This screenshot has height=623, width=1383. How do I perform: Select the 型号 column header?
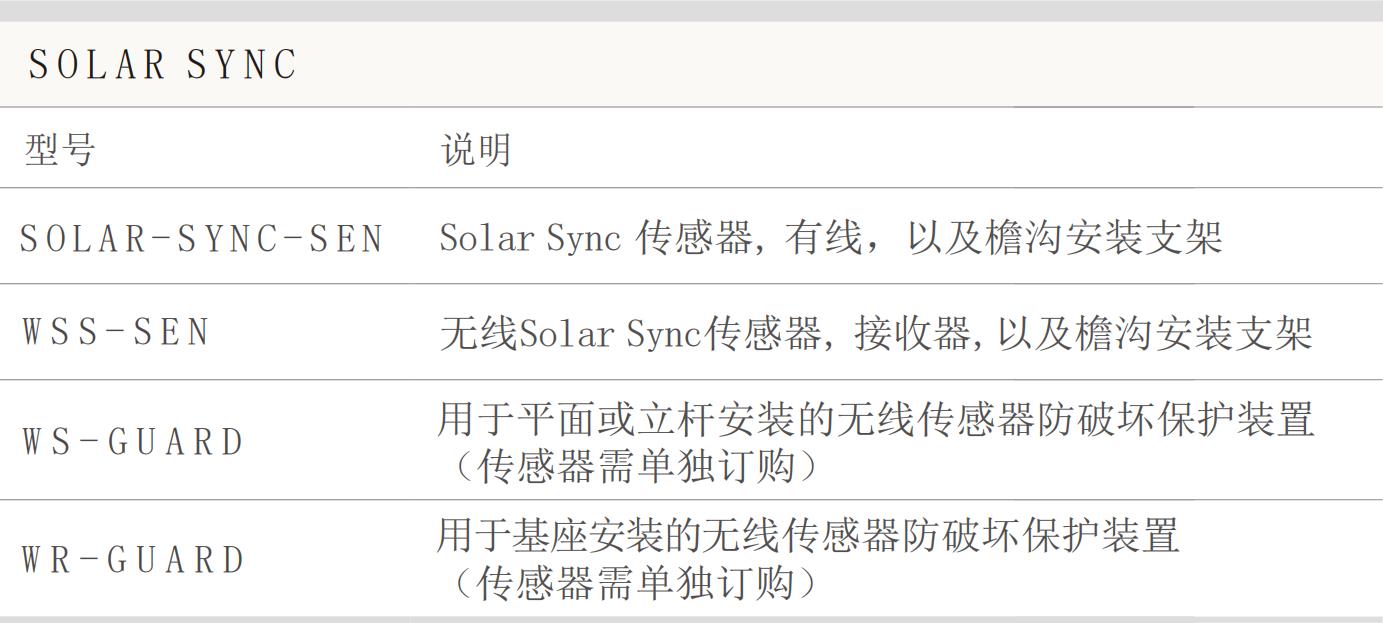click(60, 150)
